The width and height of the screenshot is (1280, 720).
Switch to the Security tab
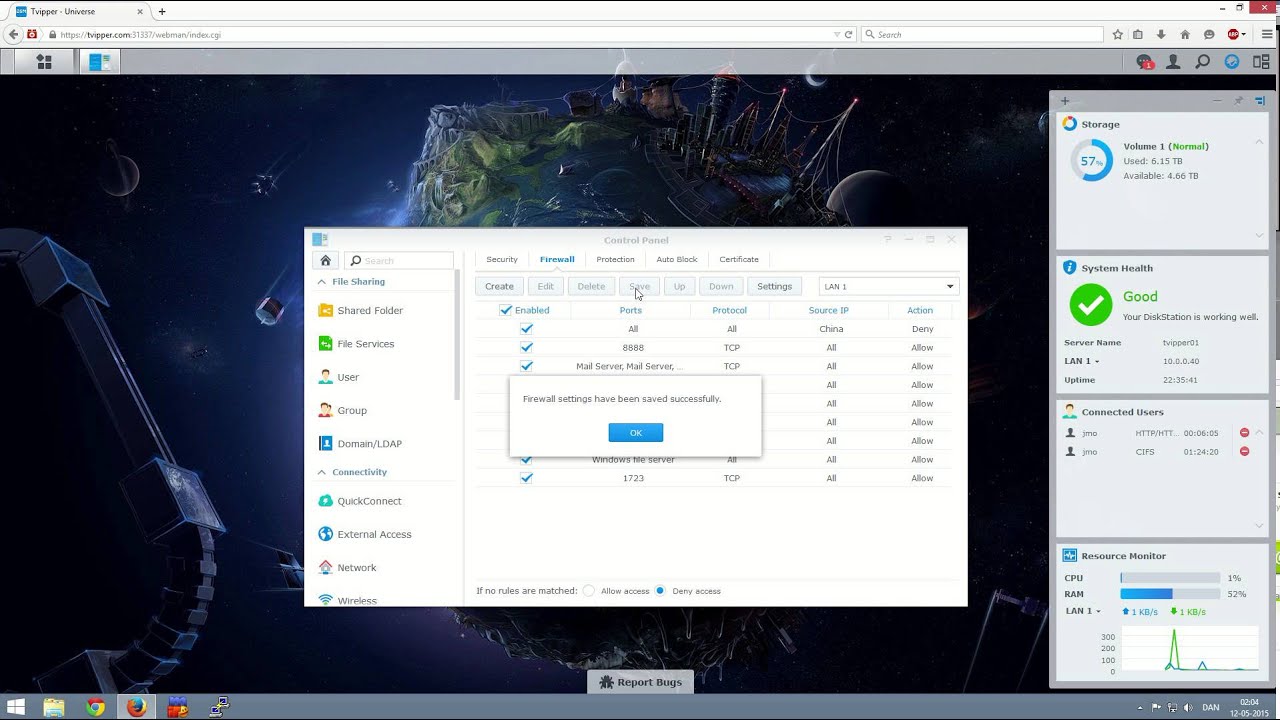pos(502,260)
